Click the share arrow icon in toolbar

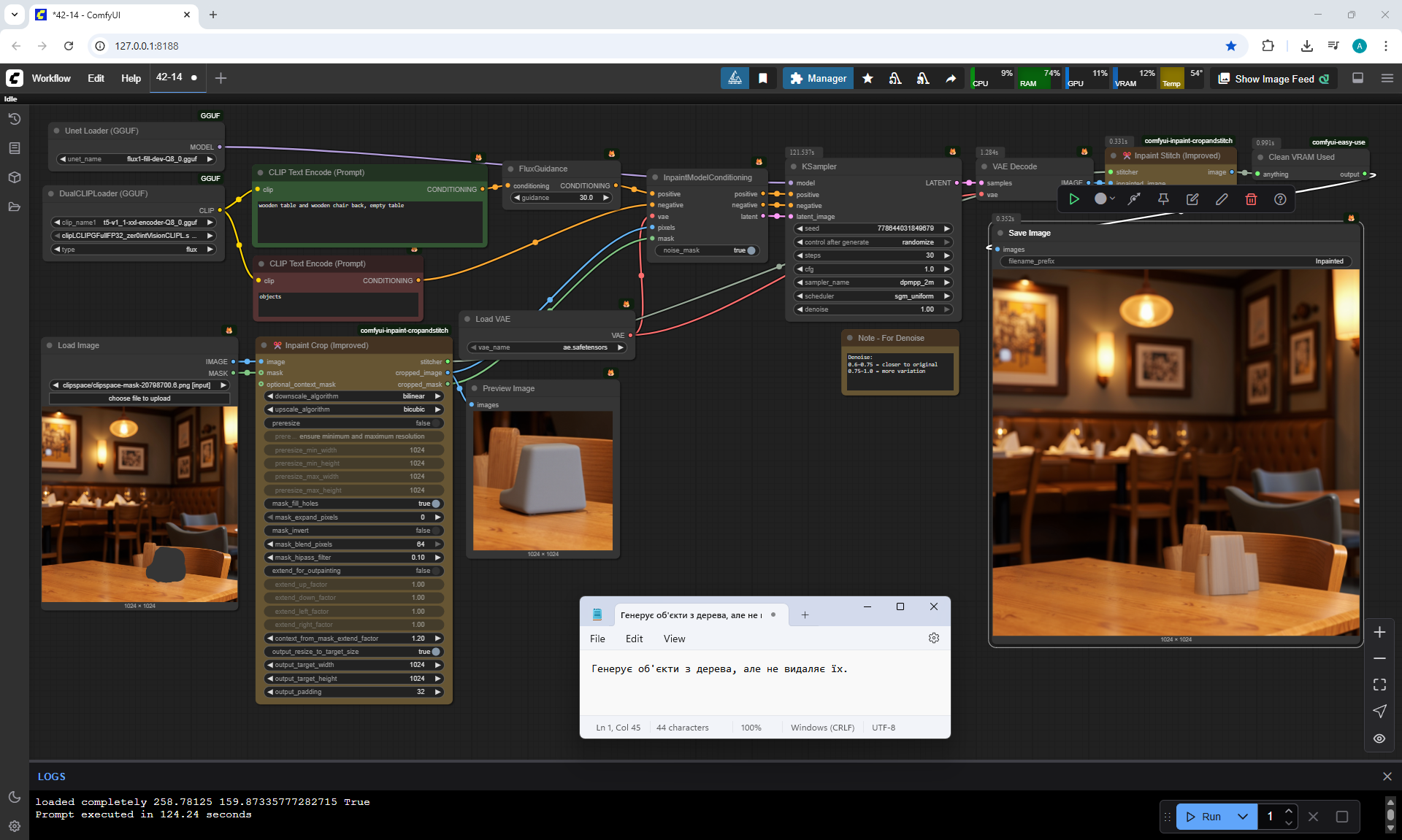[x=951, y=78]
